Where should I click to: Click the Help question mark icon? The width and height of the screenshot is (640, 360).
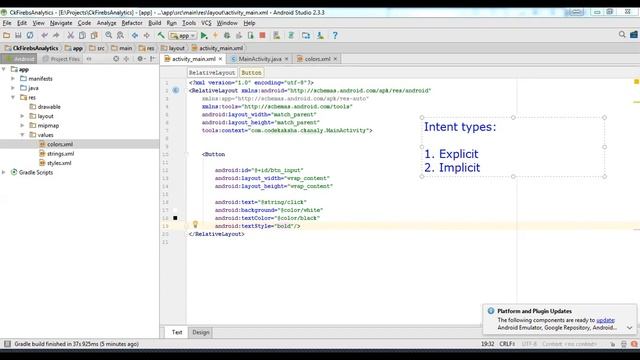[335, 36]
